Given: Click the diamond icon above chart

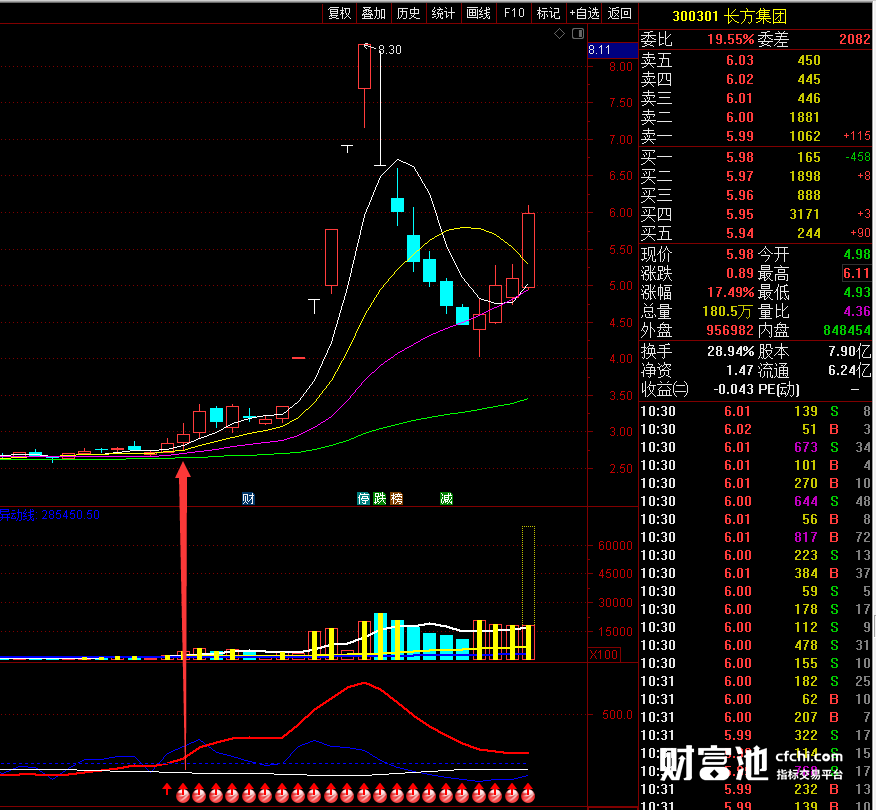Looking at the screenshot, I should coord(559,34).
